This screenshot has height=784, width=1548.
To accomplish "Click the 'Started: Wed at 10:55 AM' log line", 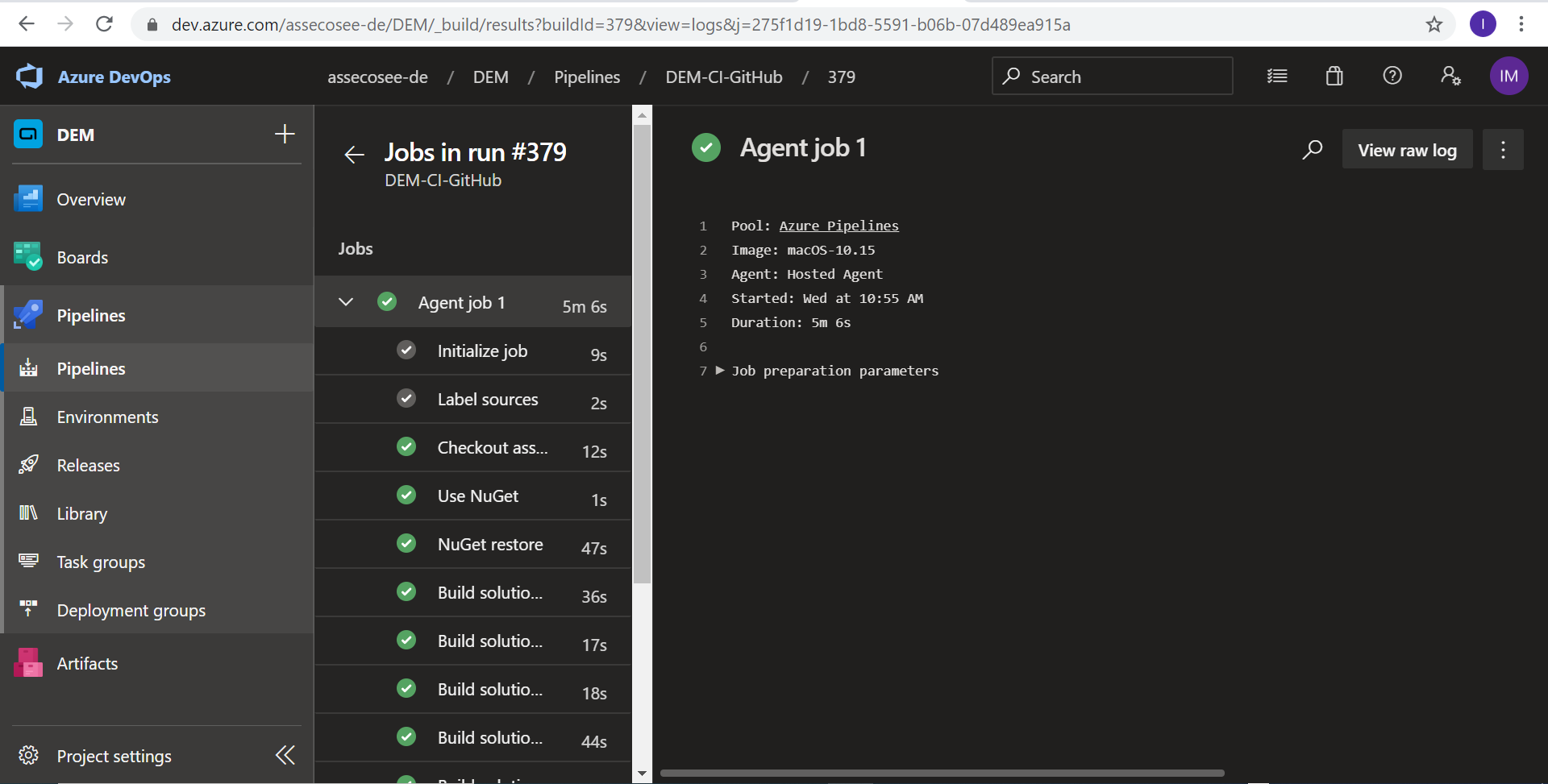I will 827,298.
